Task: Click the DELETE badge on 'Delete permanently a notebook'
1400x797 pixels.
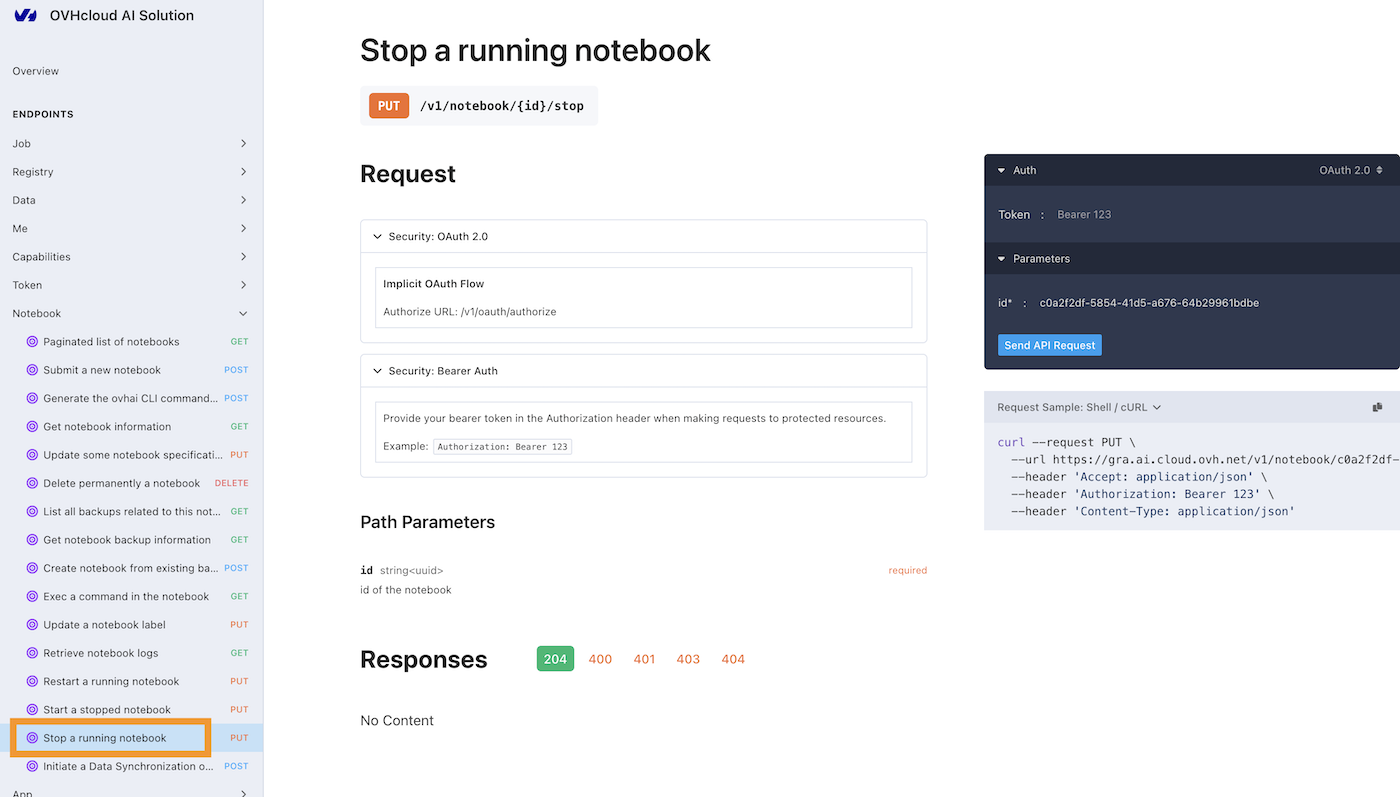Action: pyautogui.click(x=231, y=482)
